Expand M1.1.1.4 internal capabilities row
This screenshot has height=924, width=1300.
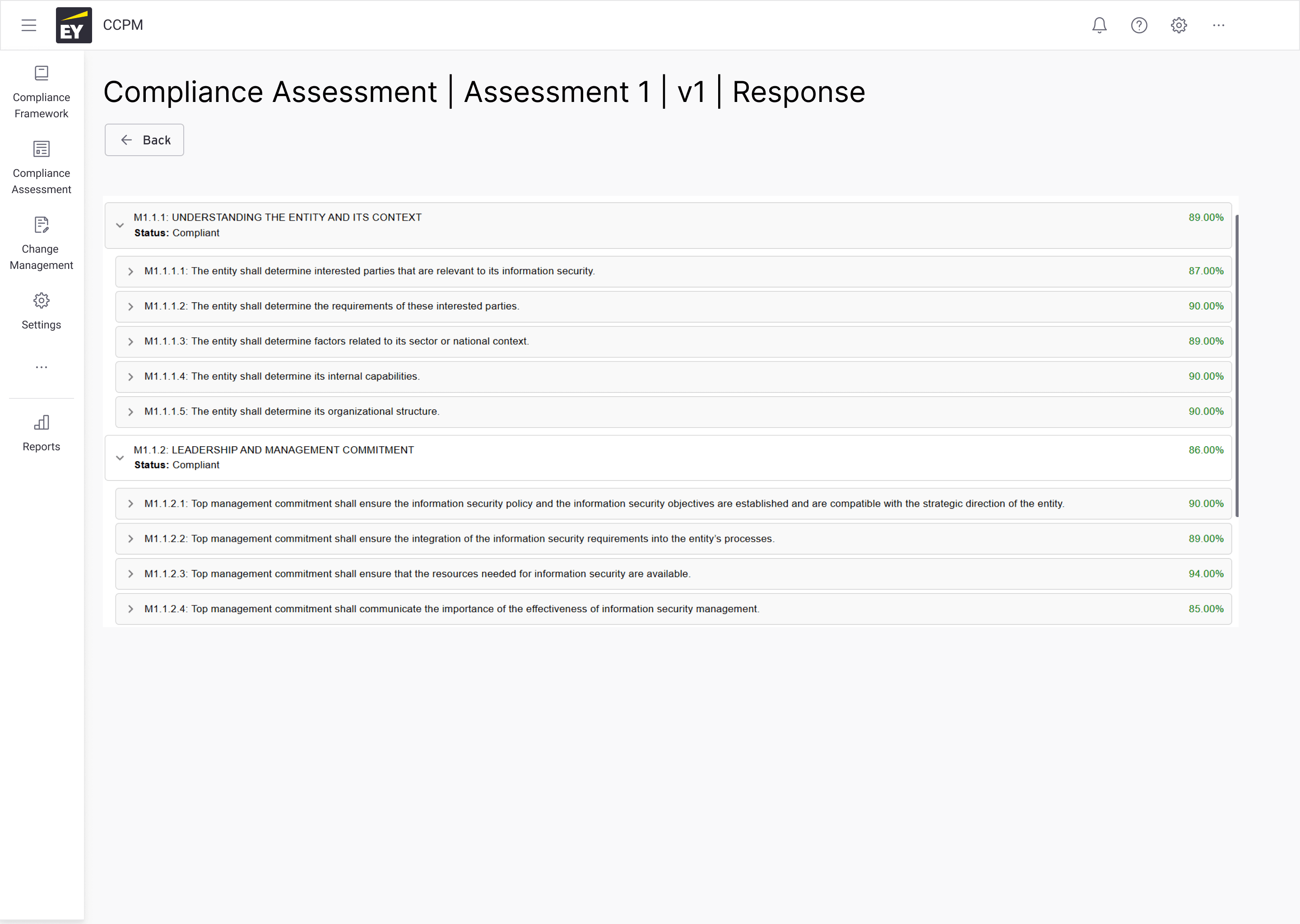pyautogui.click(x=131, y=377)
